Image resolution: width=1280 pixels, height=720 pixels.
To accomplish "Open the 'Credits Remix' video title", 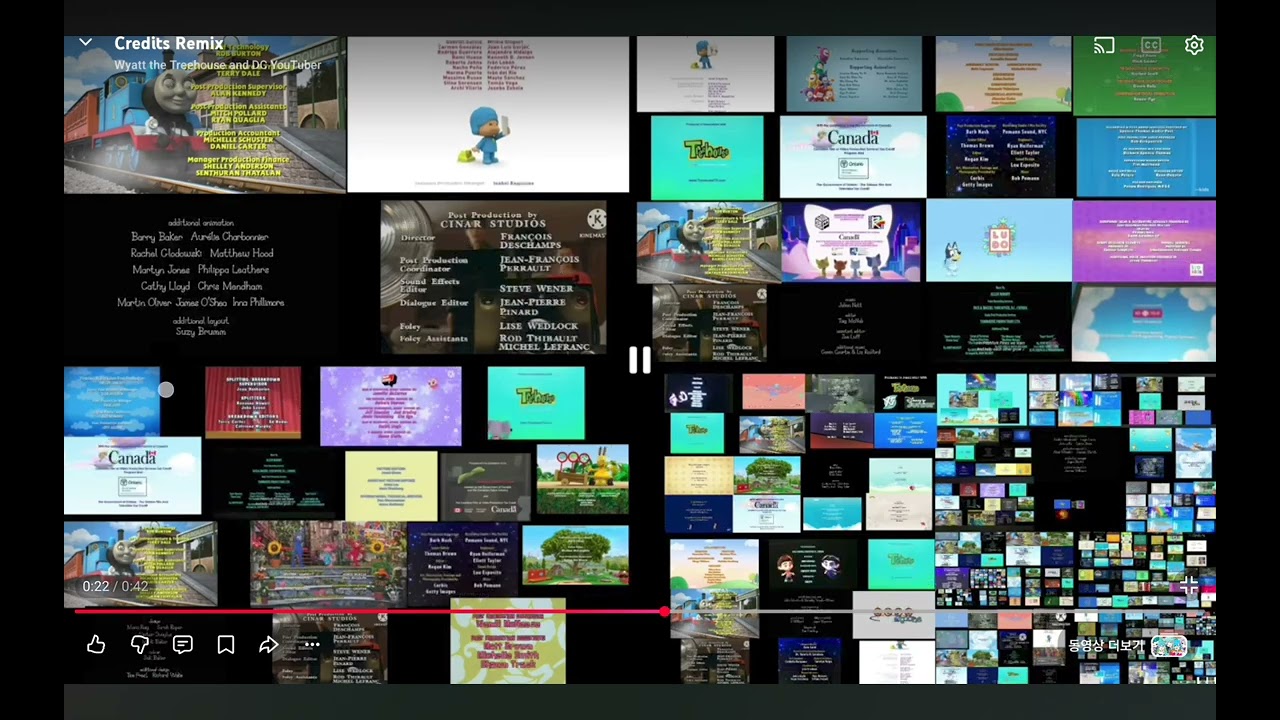I will (x=168, y=43).
